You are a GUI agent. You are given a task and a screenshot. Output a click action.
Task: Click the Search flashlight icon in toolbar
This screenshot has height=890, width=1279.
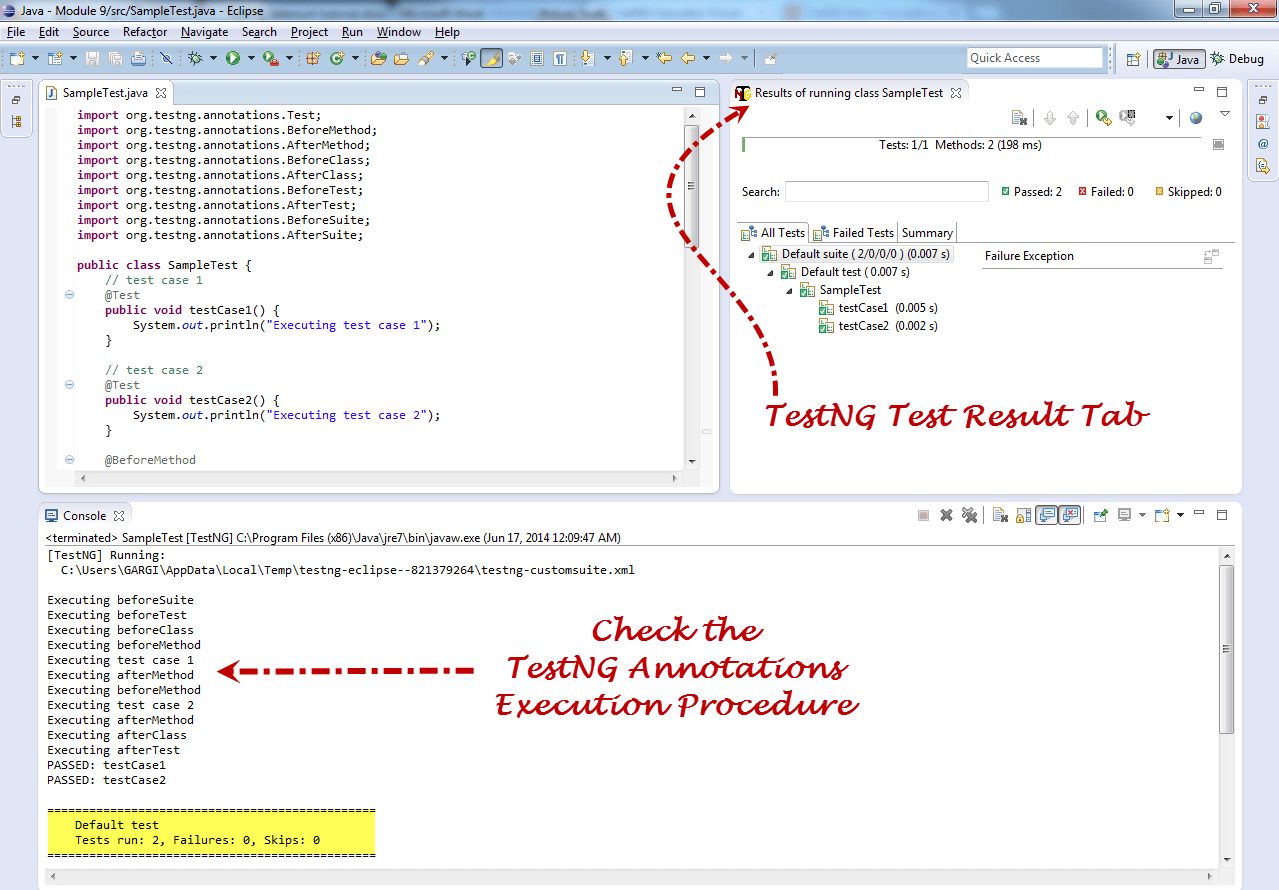pyautogui.click(x=425, y=58)
